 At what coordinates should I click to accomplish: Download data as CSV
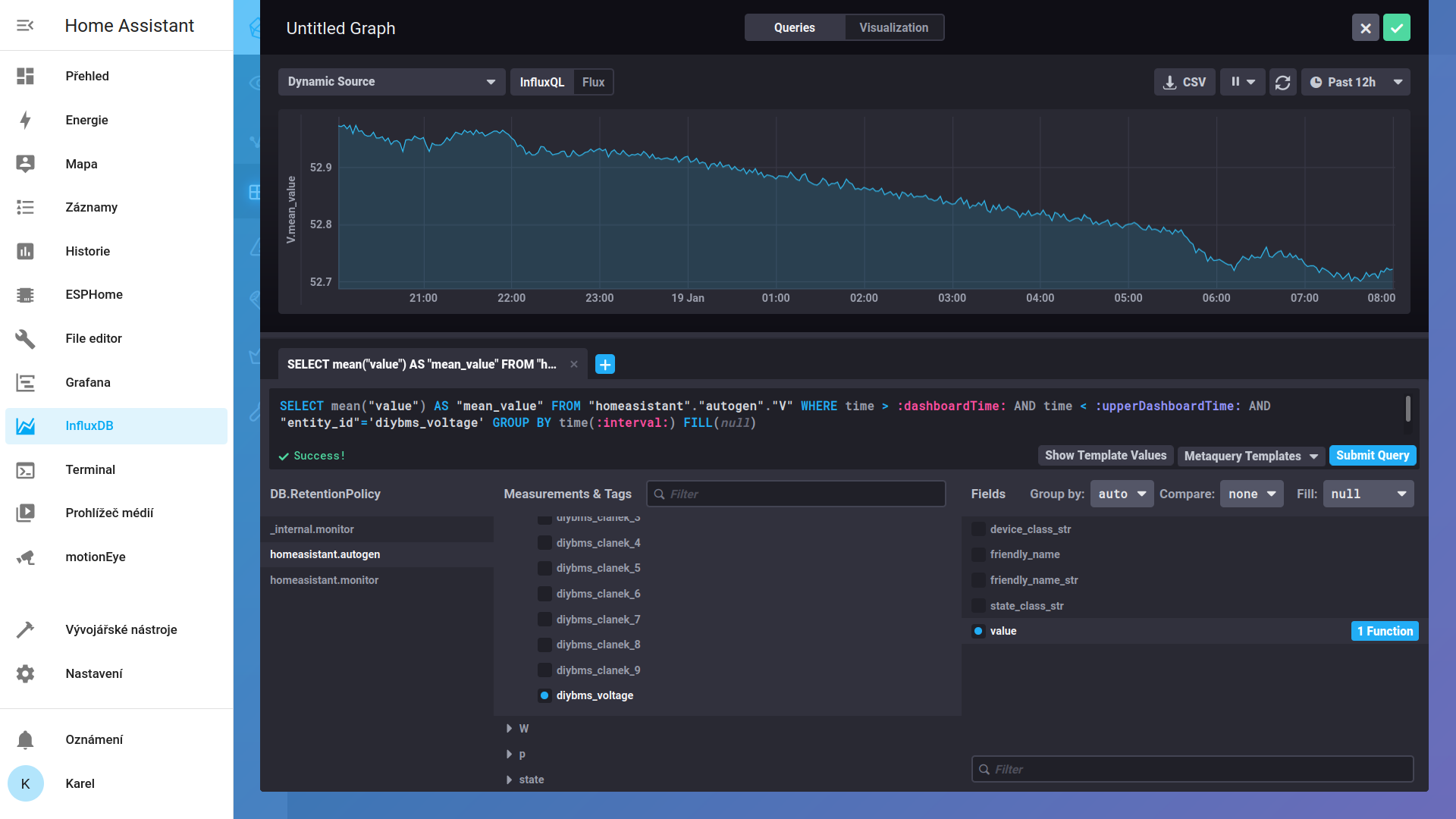pyautogui.click(x=1185, y=82)
